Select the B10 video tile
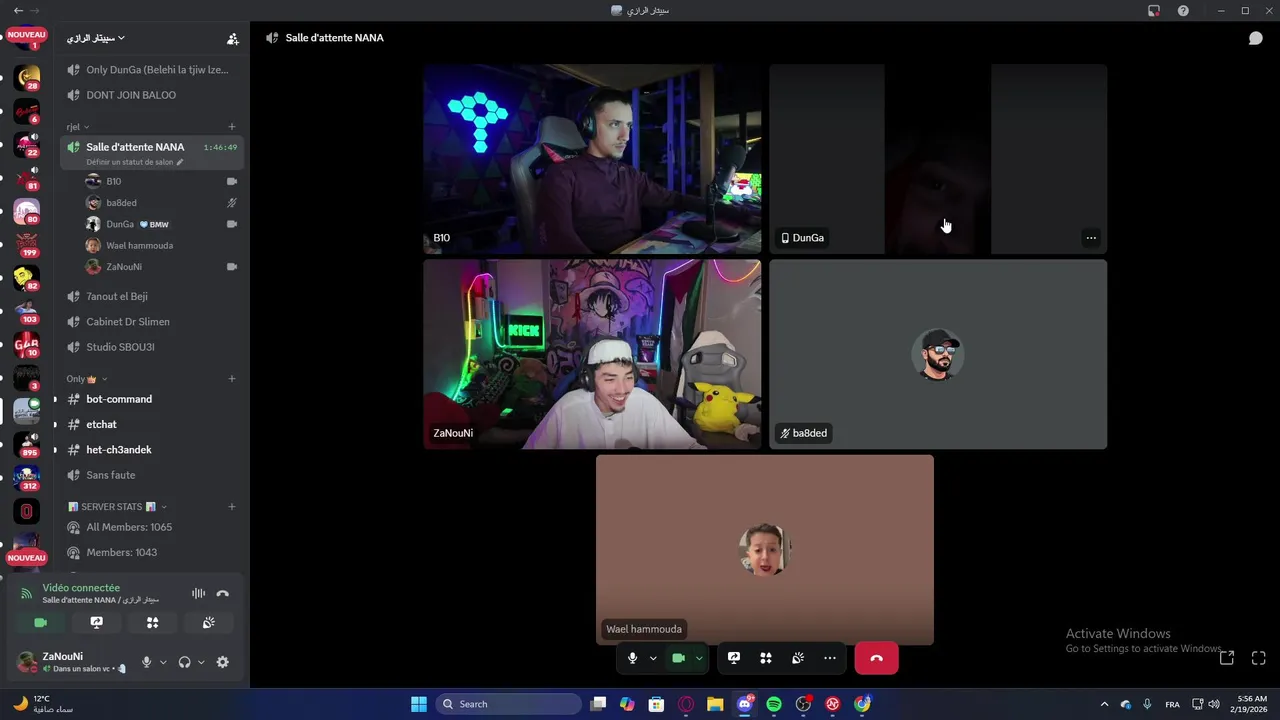This screenshot has height=720, width=1280. [x=592, y=159]
